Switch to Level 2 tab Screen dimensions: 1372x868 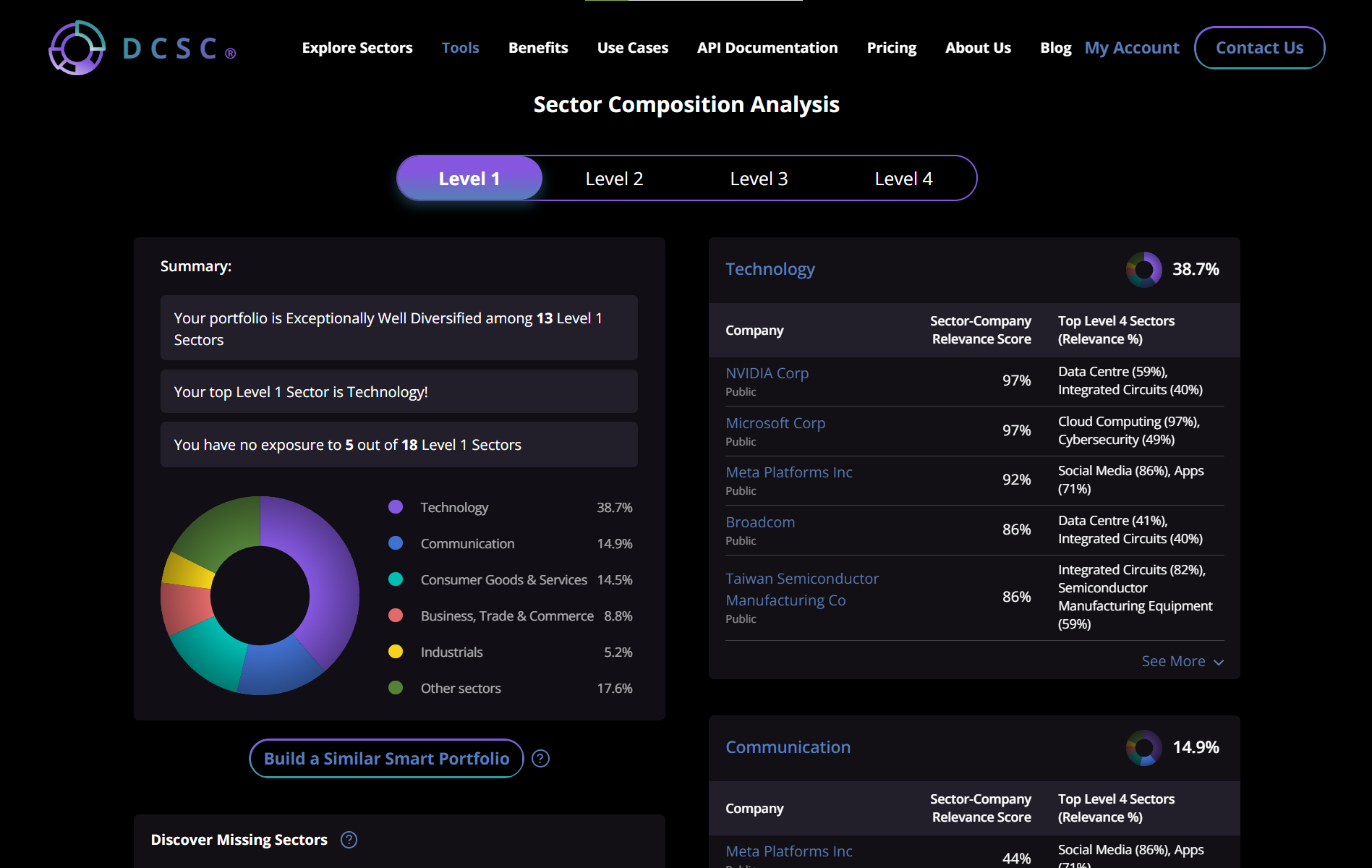point(614,179)
